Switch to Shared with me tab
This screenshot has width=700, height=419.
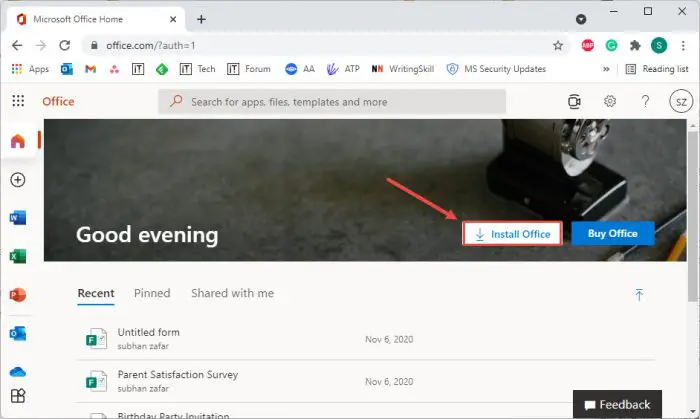(x=233, y=293)
